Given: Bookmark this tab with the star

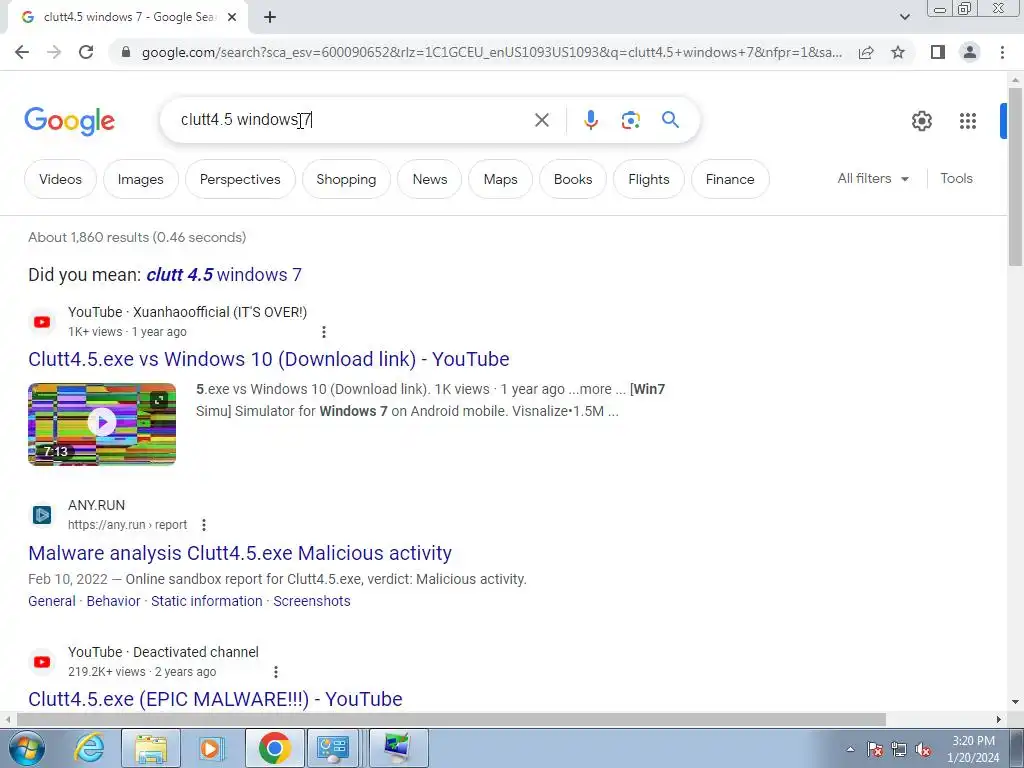Looking at the screenshot, I should (x=899, y=52).
